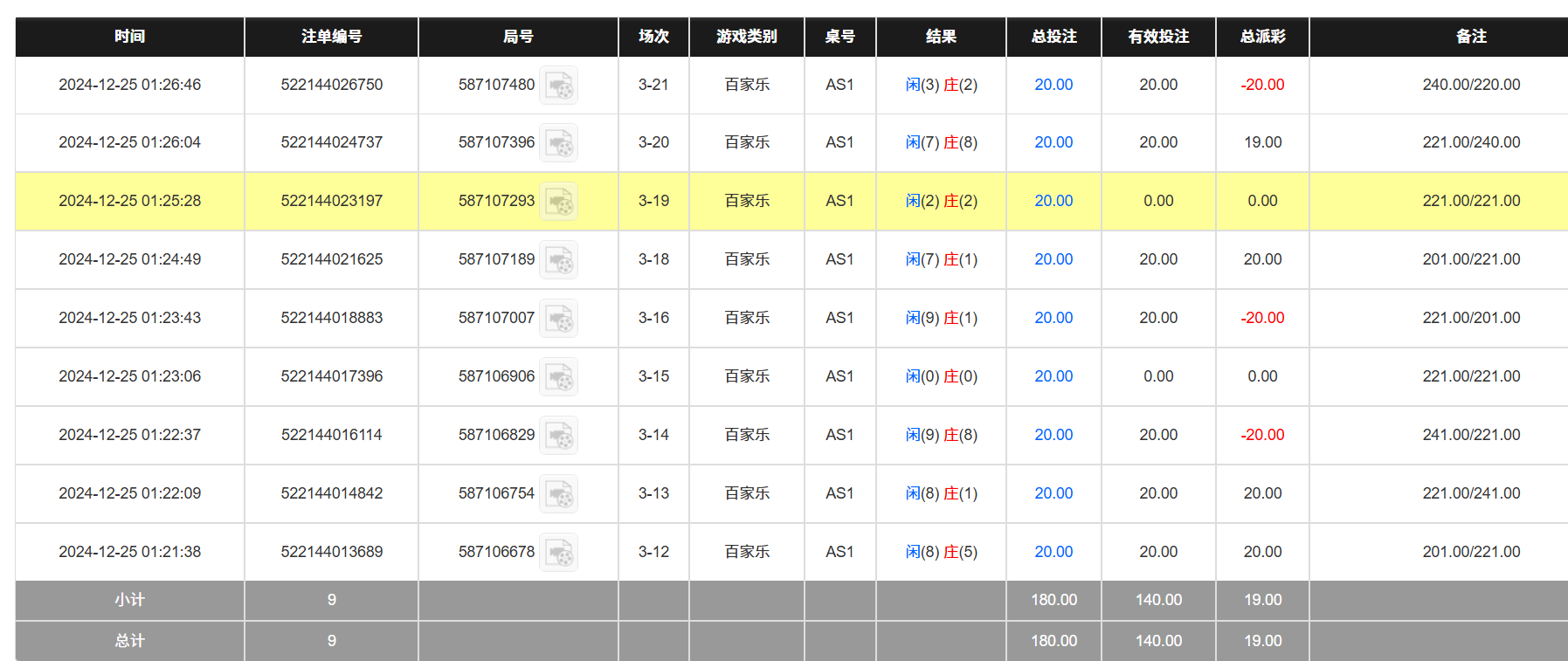Open video replay for round 587107293
Image resolution: width=1568 pixels, height=661 pixels.
click(558, 202)
